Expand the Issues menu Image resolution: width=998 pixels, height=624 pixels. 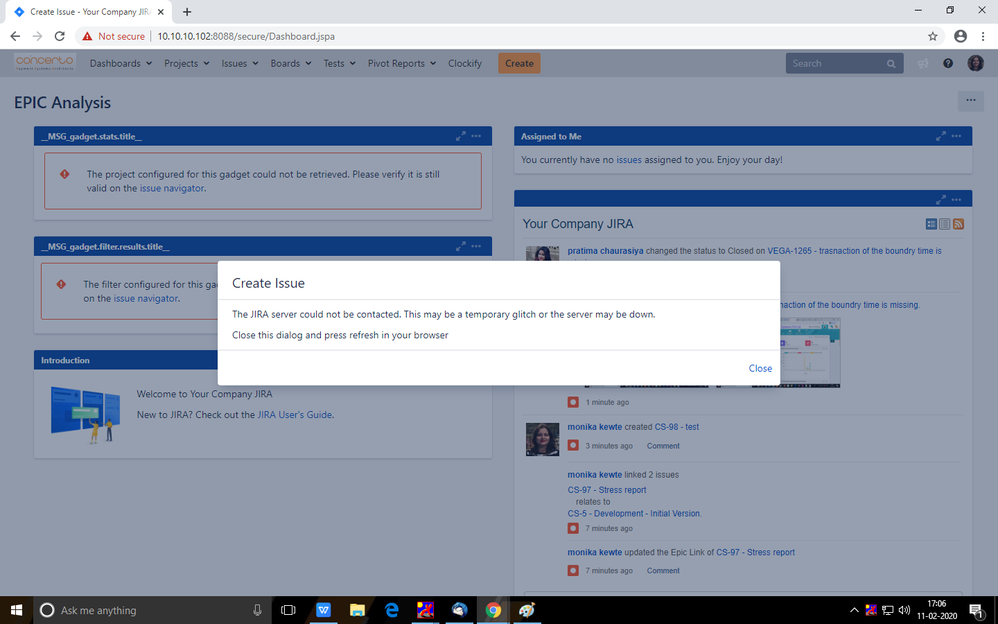(x=240, y=63)
